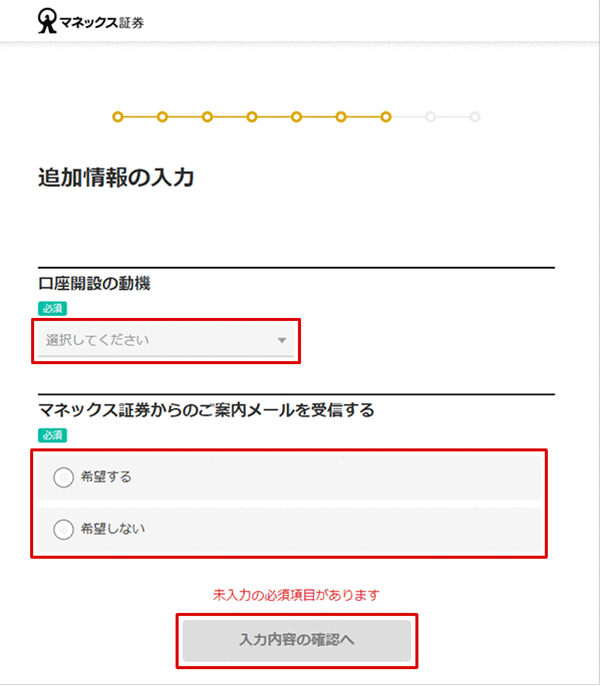The height and width of the screenshot is (686, 600).
Task: Click the sixth progress step circle
Action: [341, 117]
